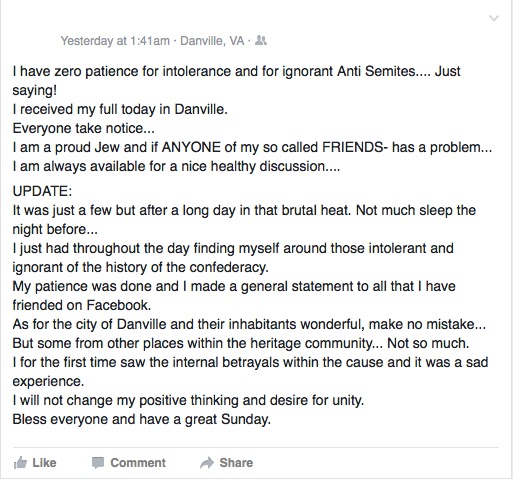The height and width of the screenshot is (479, 513).
Task: Click the 'UPDATE:' heading text
Action: [x=42, y=191]
